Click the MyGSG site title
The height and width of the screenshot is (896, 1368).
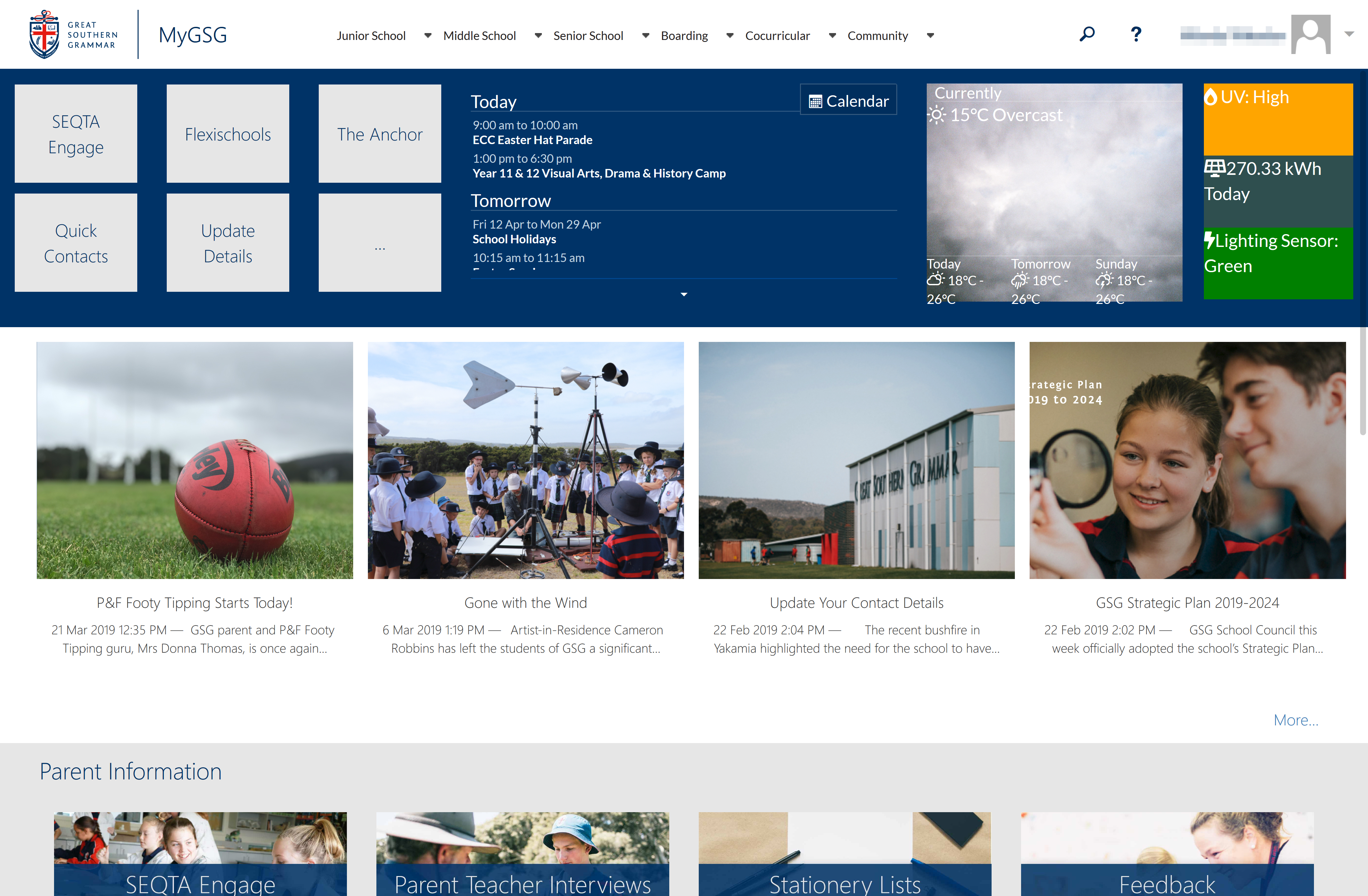[x=193, y=34]
